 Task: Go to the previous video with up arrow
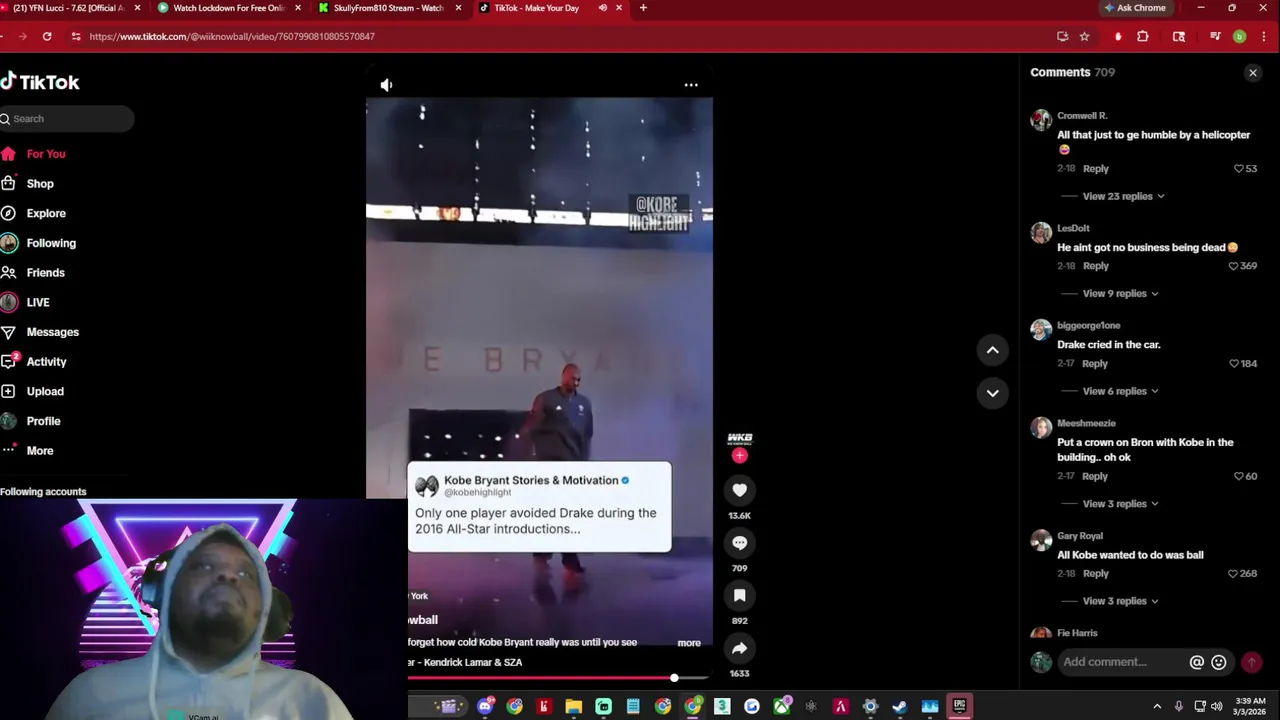pos(992,350)
